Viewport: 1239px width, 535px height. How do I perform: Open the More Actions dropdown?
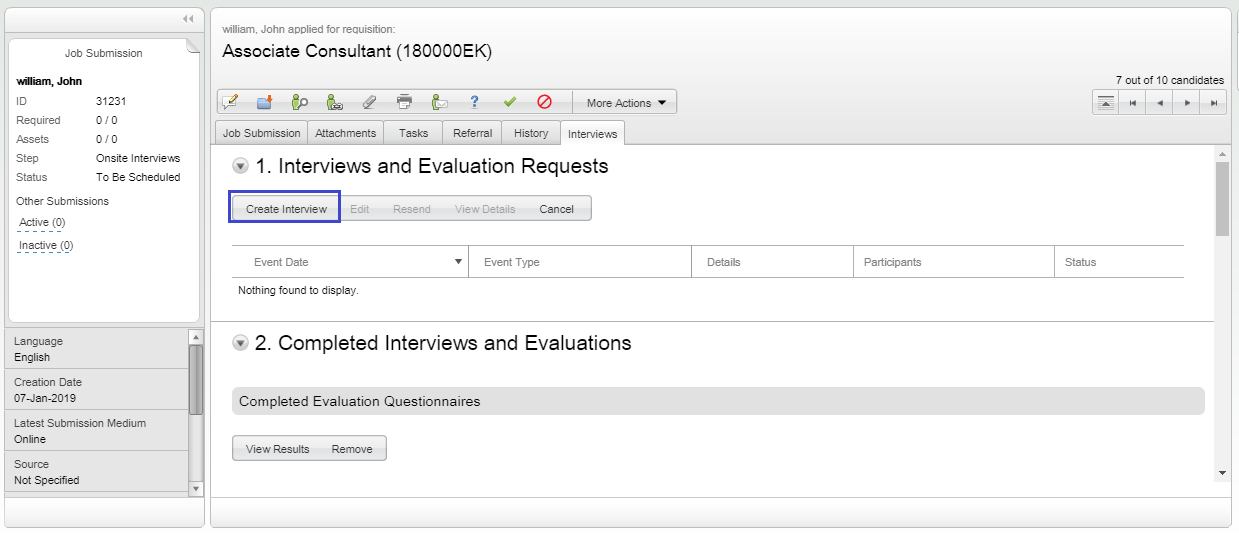(626, 103)
